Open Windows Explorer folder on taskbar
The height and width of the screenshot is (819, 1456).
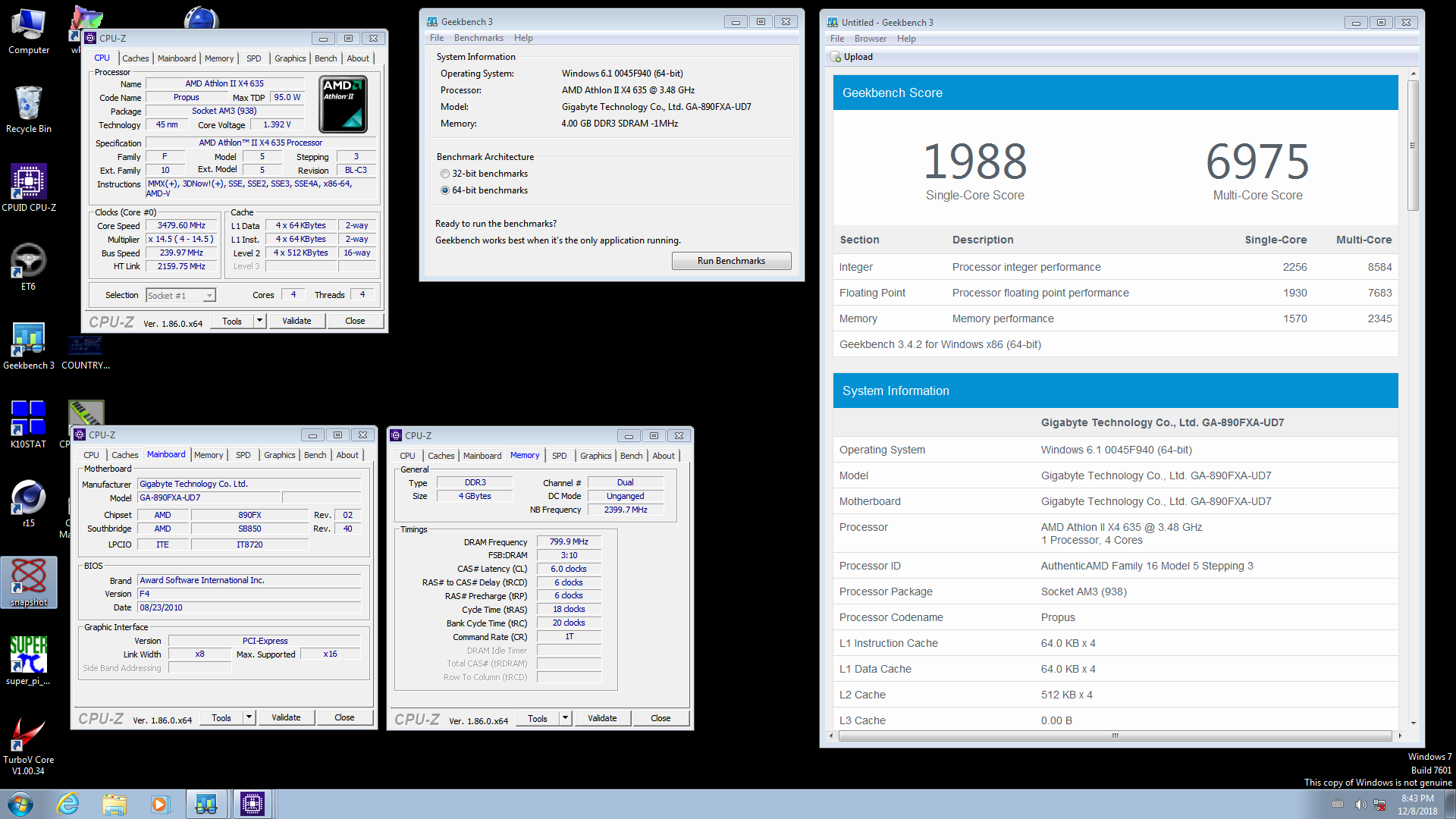pos(115,804)
